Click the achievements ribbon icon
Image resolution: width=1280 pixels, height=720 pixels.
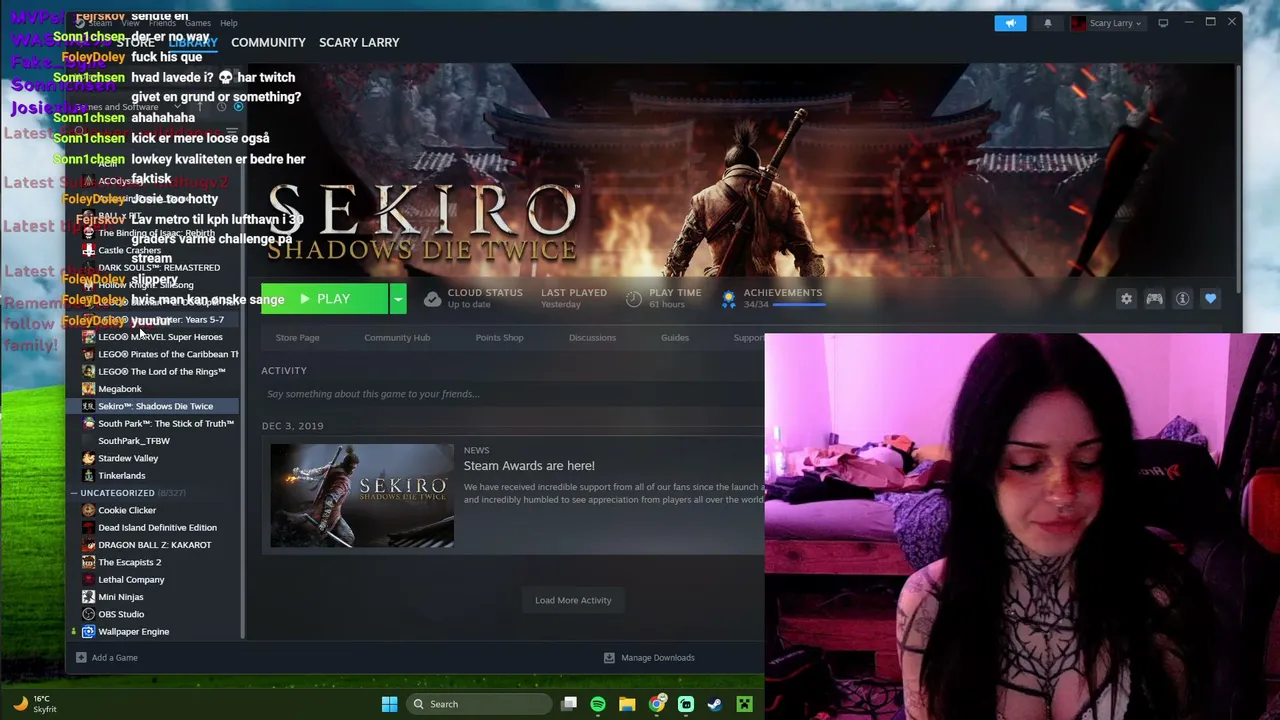click(728, 299)
